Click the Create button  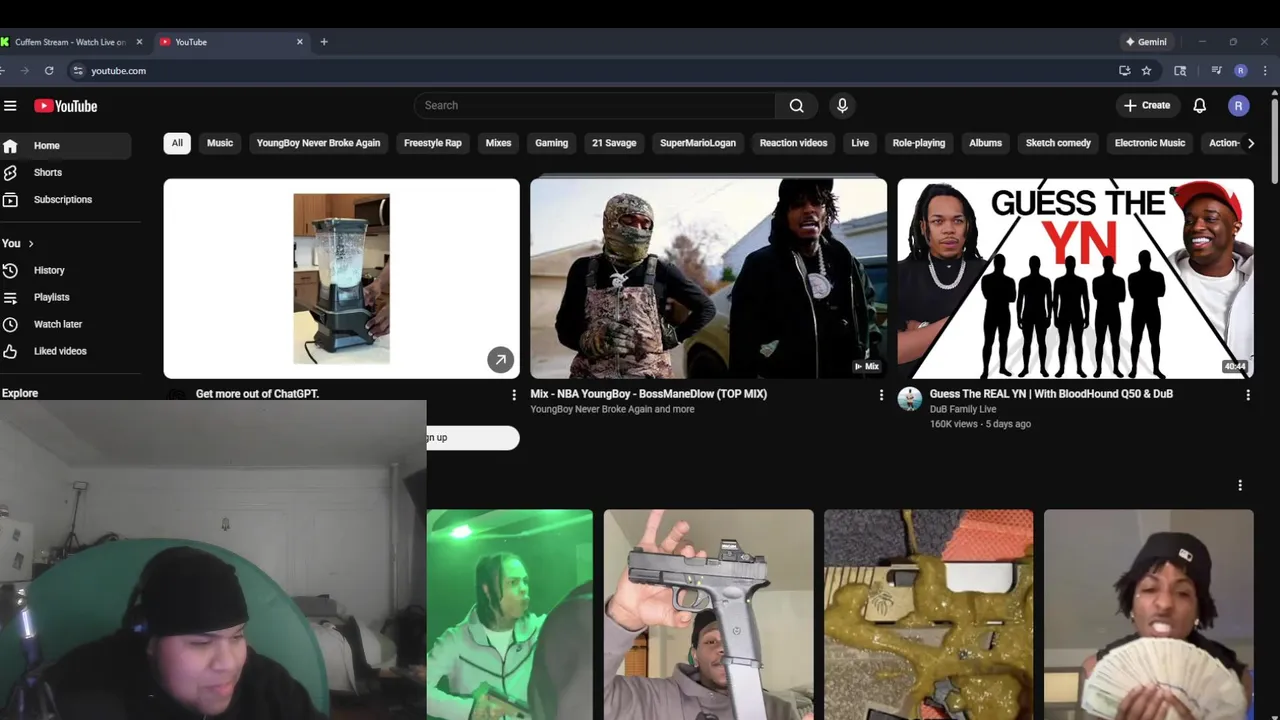coord(1146,105)
